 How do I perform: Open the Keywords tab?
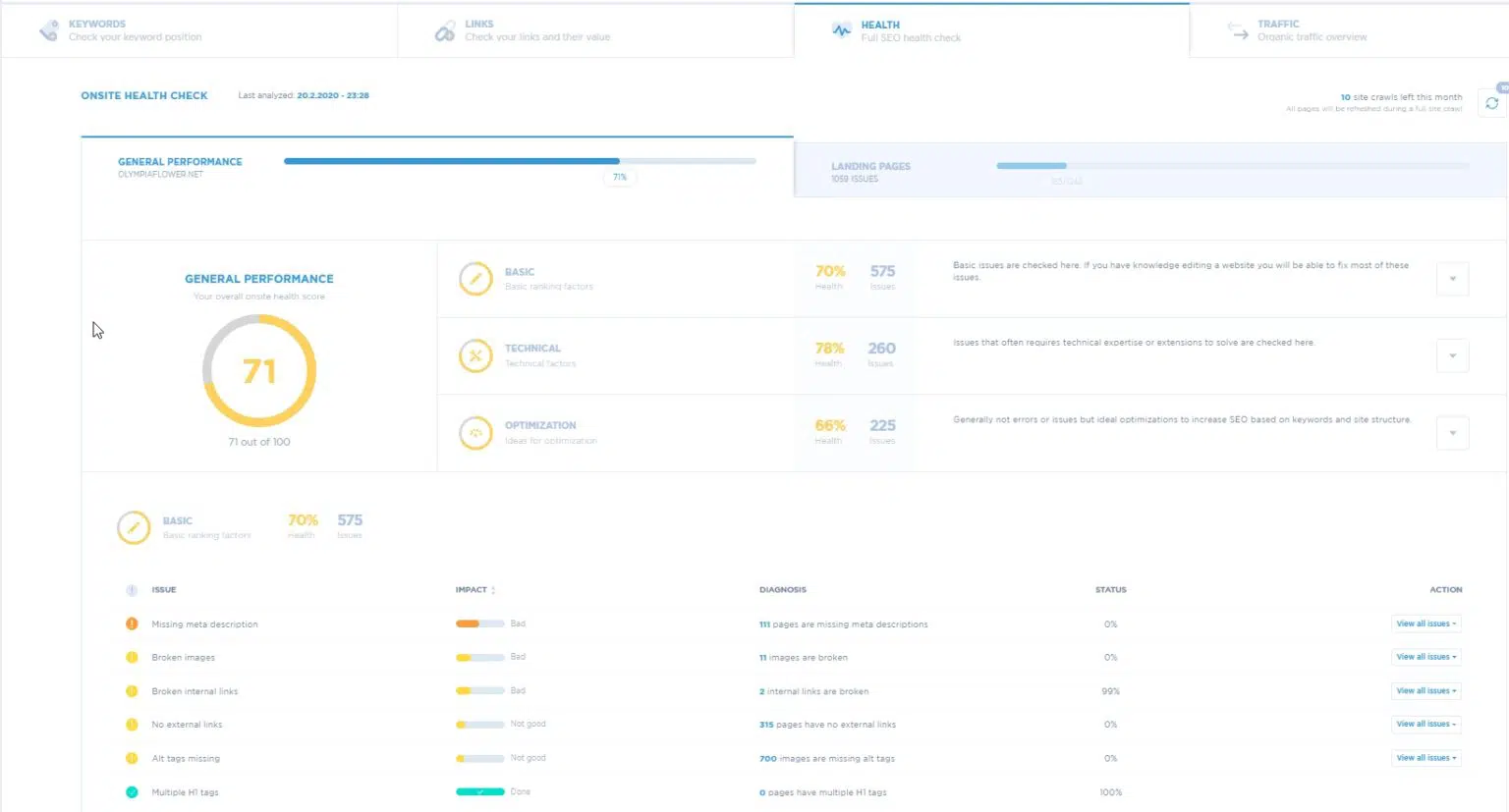click(199, 30)
